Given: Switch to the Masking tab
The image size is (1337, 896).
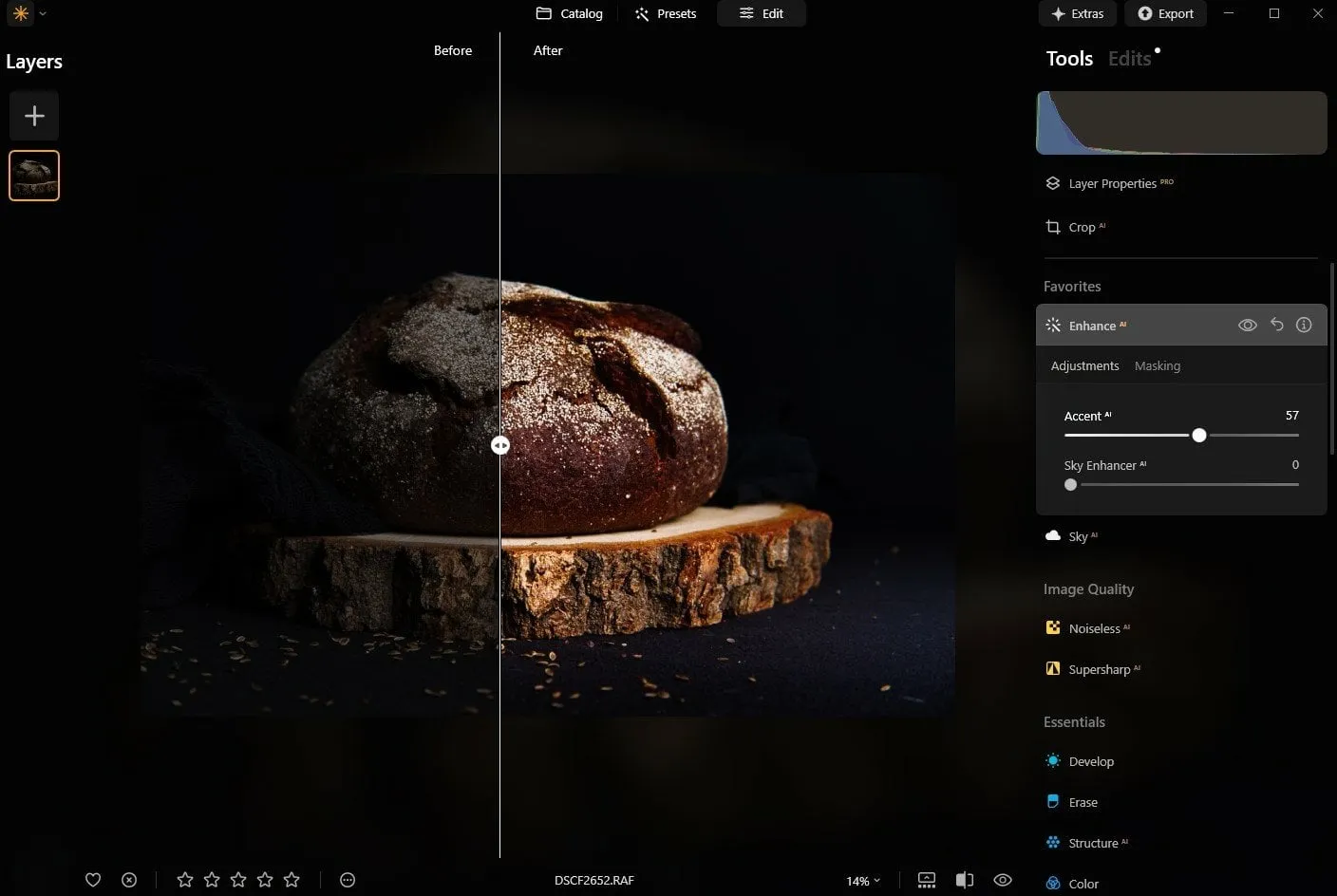Looking at the screenshot, I should (x=1157, y=365).
